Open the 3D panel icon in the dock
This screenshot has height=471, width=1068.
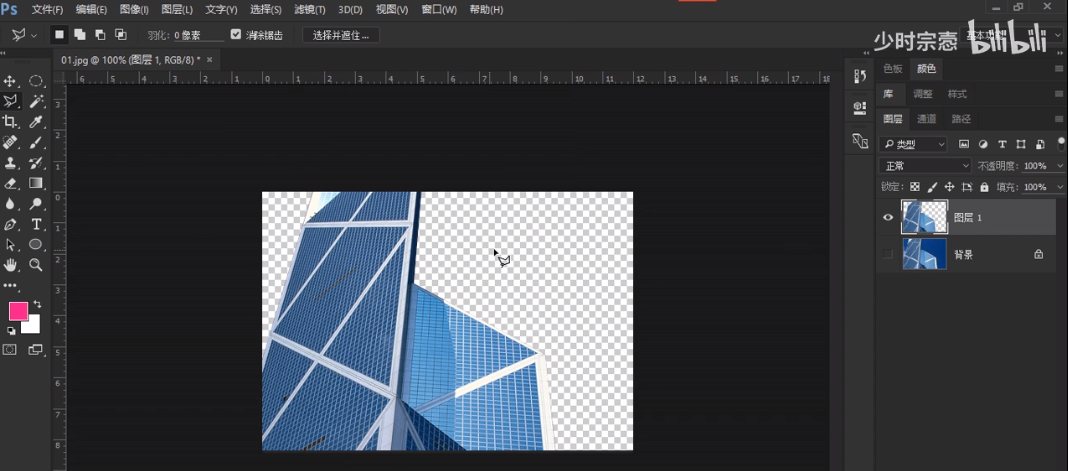coord(860,140)
